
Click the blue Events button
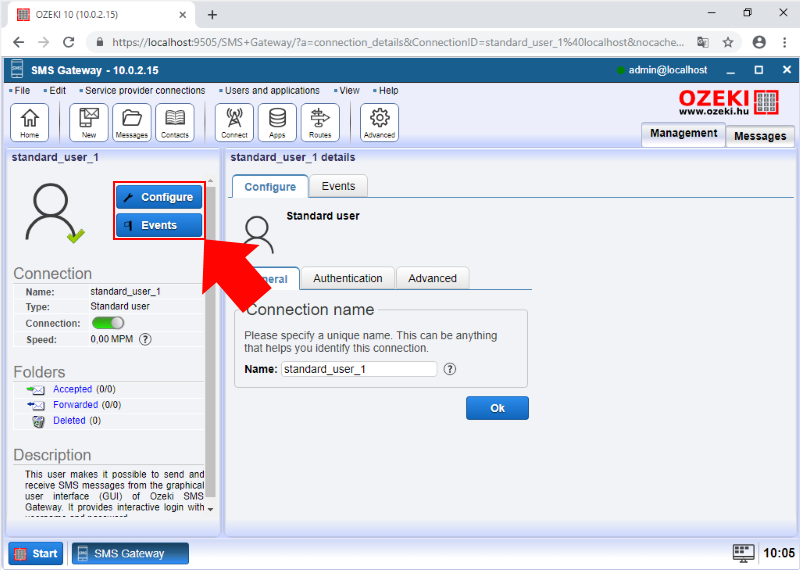(x=159, y=225)
